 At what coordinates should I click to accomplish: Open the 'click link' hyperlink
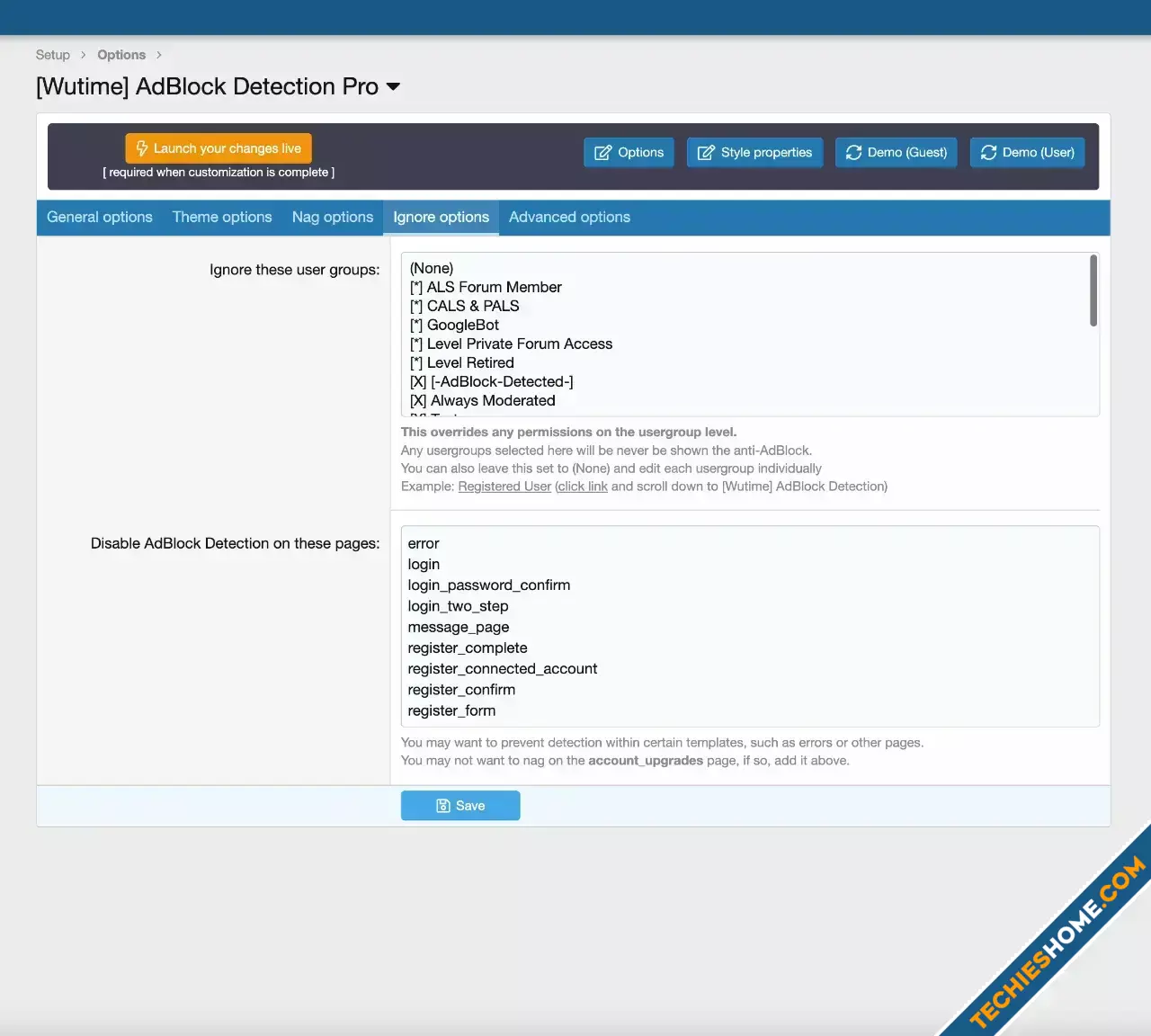point(583,487)
